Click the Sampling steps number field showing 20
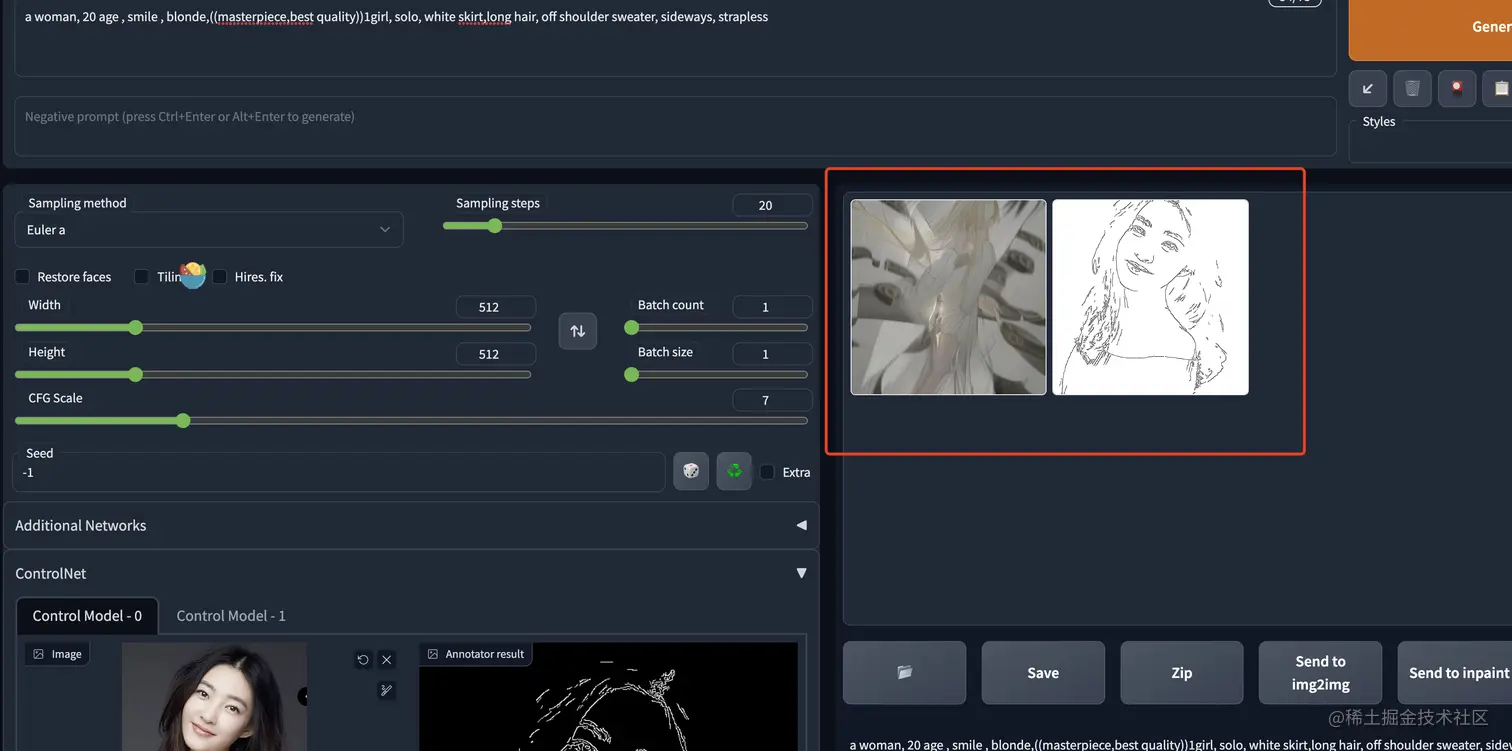Screen dimensions: 1512x751 [772, 205]
